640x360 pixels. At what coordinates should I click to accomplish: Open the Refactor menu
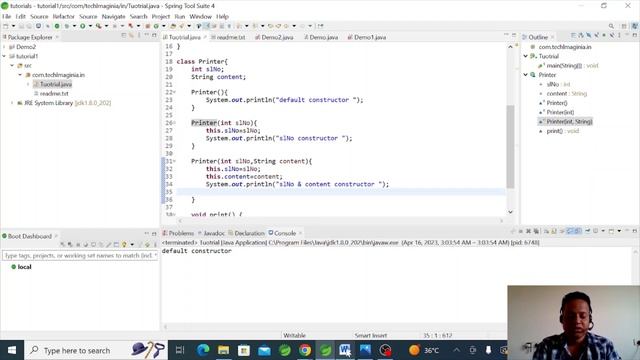point(64,16)
